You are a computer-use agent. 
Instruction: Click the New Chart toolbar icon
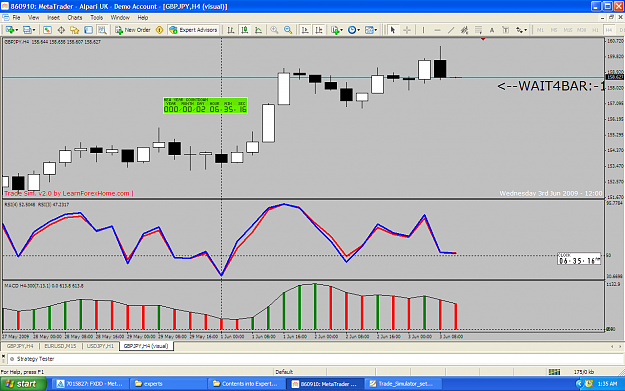[10, 30]
